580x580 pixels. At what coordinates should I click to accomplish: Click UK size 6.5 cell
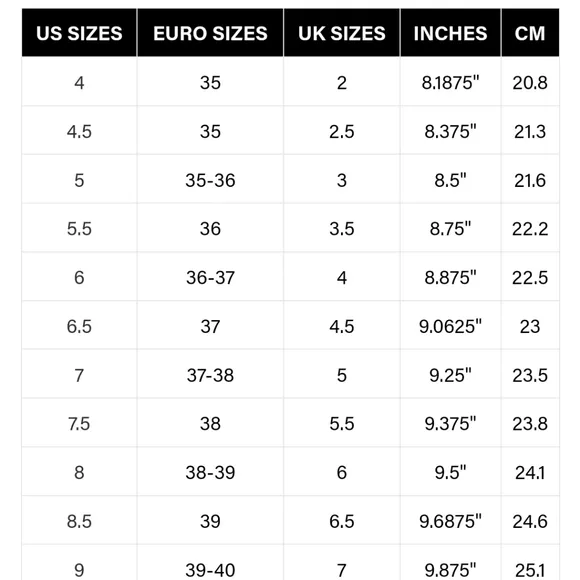click(342, 521)
